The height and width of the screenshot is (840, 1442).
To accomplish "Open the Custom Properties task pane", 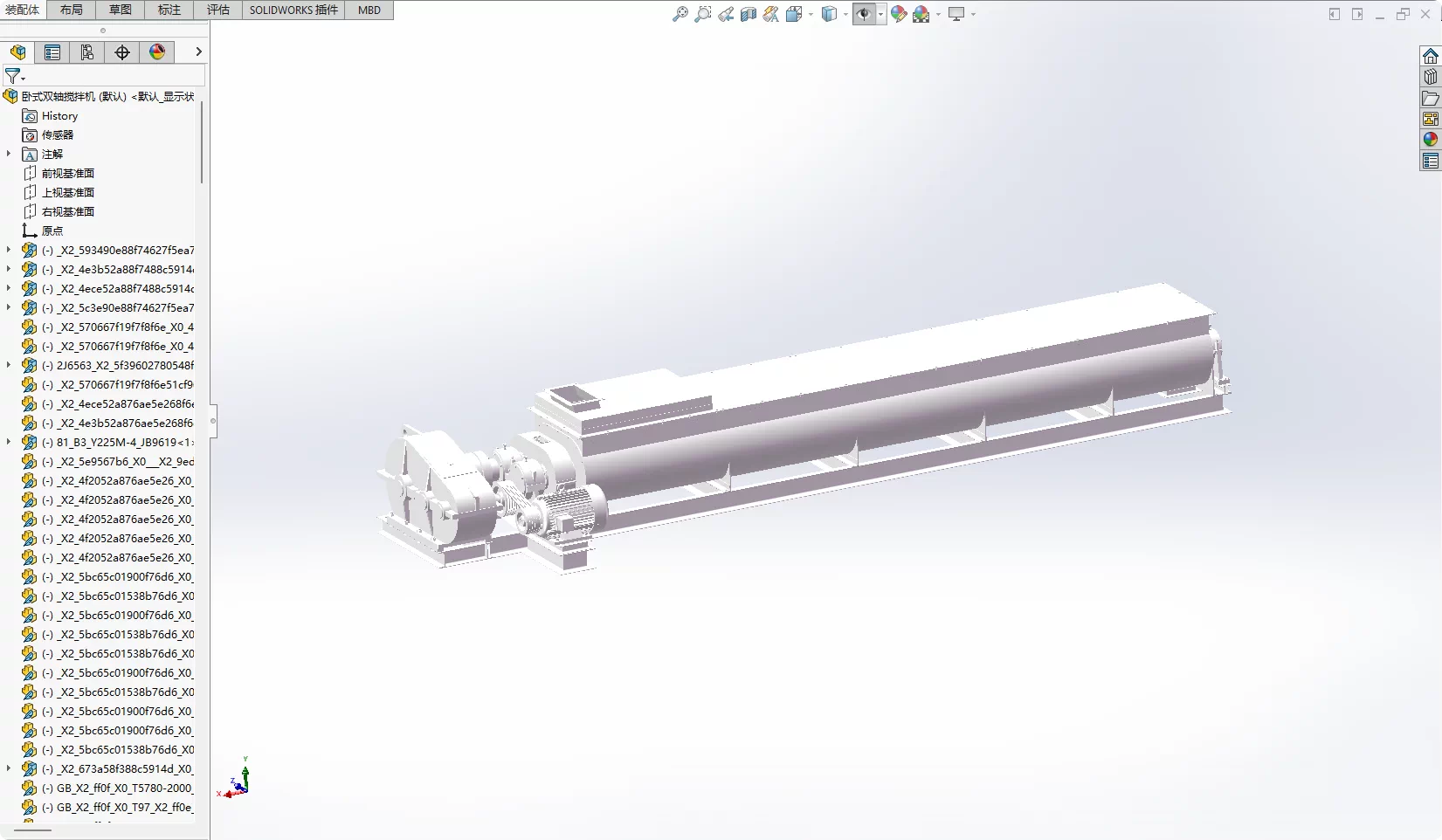I will click(1430, 161).
